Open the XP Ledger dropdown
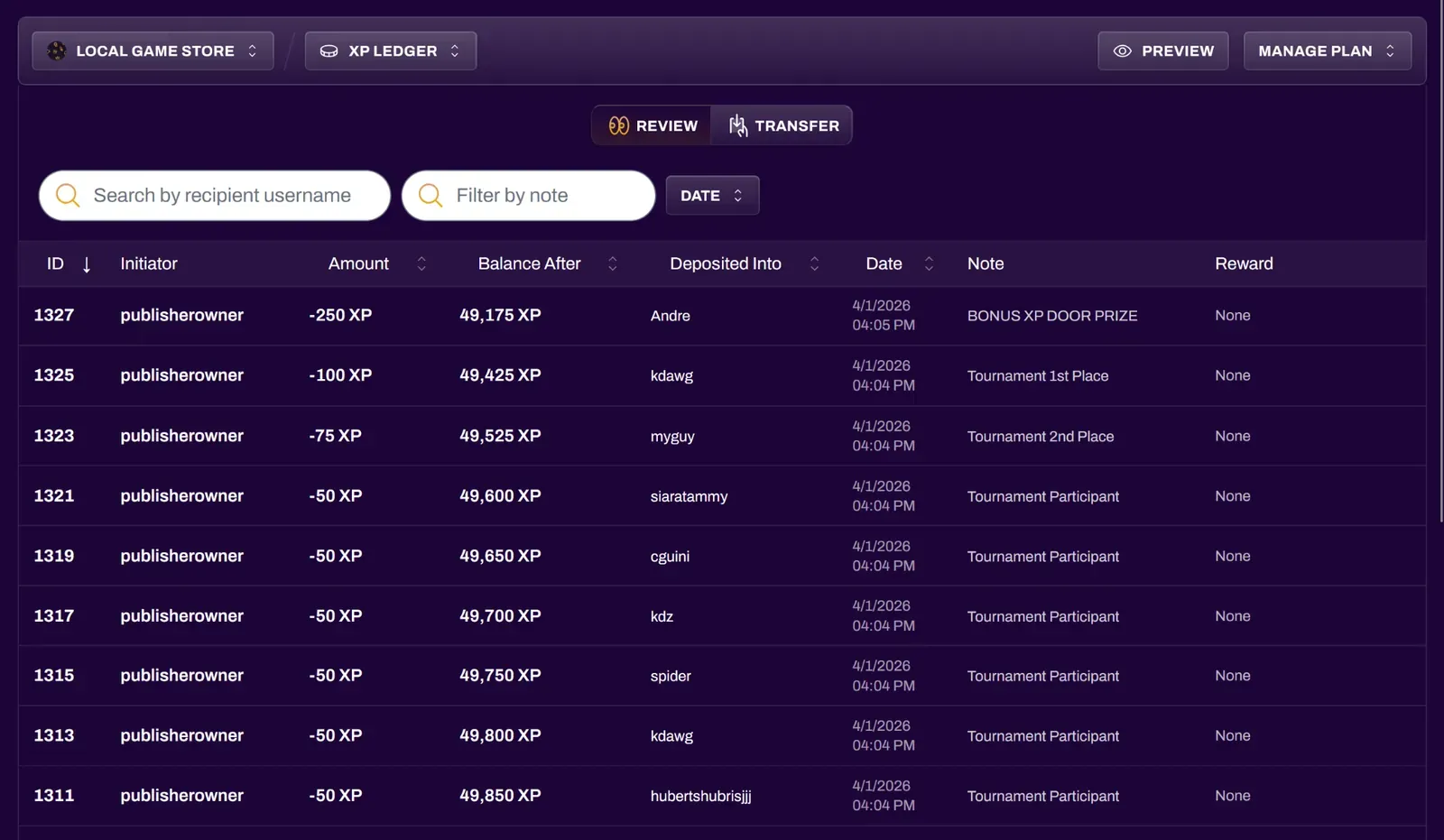The height and width of the screenshot is (840, 1444). (391, 51)
